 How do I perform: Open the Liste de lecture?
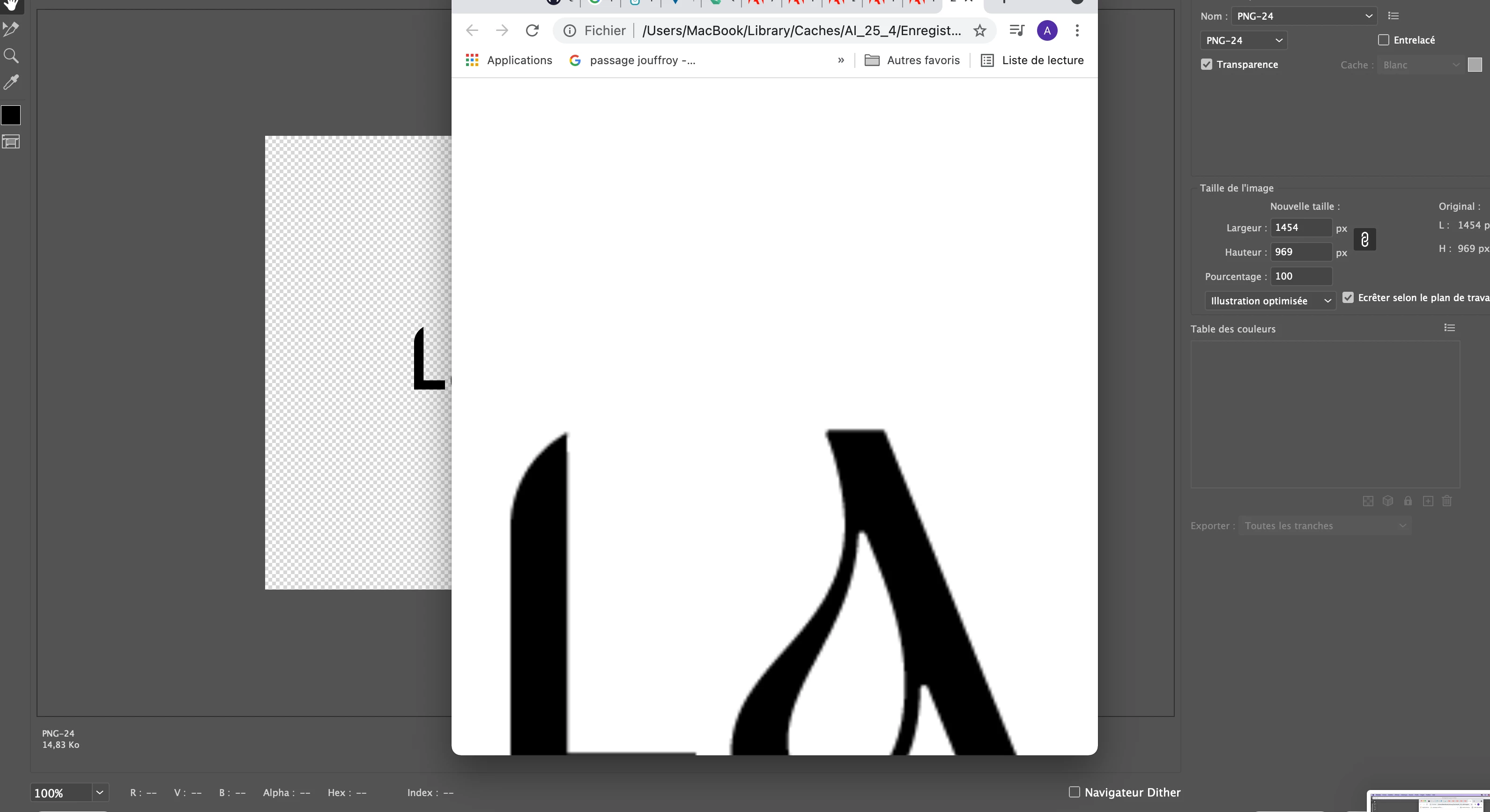pyautogui.click(x=1032, y=60)
